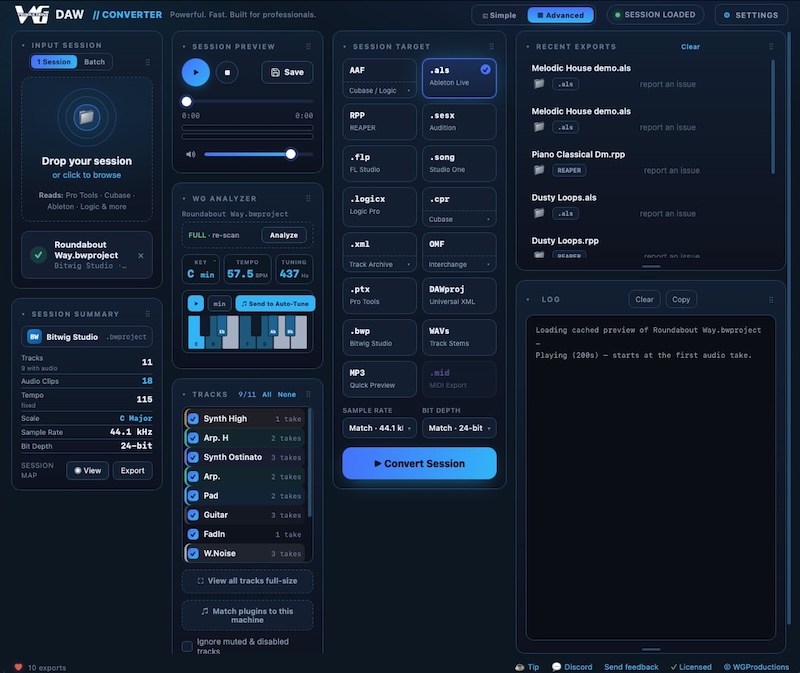Play the key preview in WG Analyzer

pyautogui.click(x=196, y=303)
